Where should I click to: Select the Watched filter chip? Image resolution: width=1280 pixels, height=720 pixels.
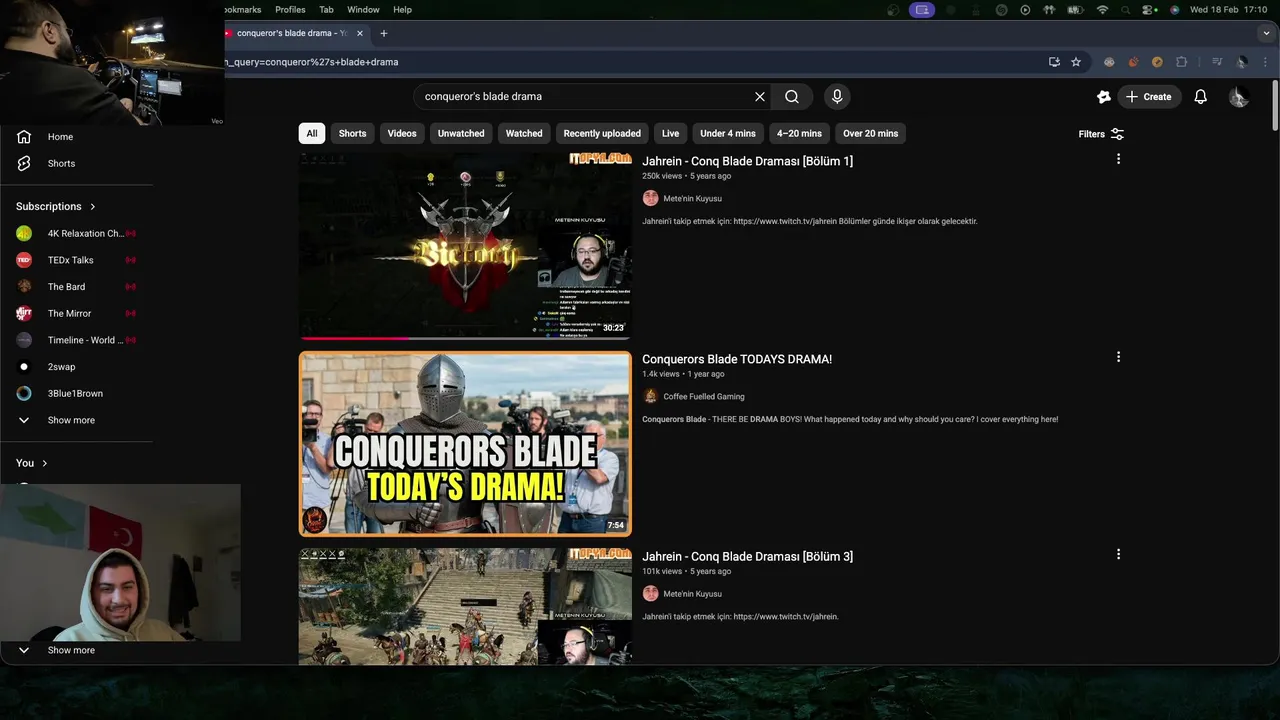click(x=524, y=133)
